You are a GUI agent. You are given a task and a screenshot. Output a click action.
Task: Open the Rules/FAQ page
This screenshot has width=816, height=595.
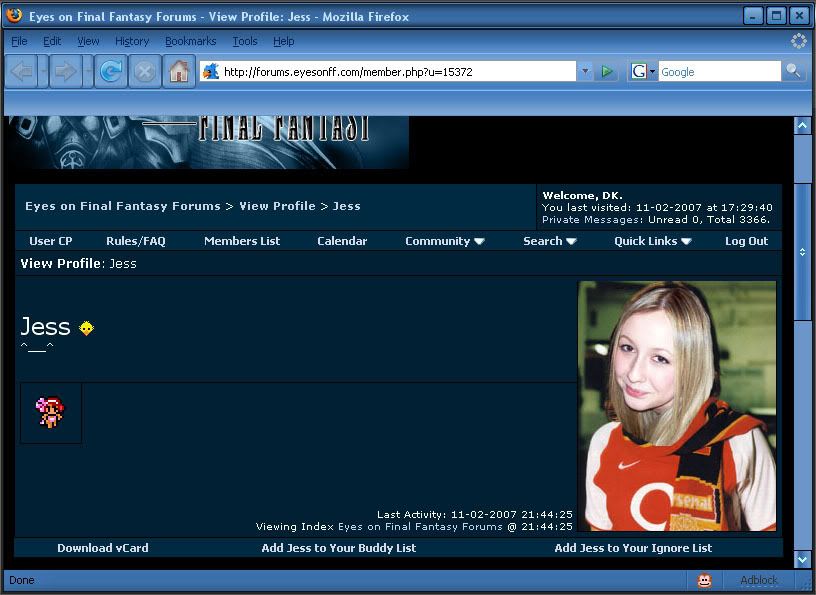tap(136, 241)
